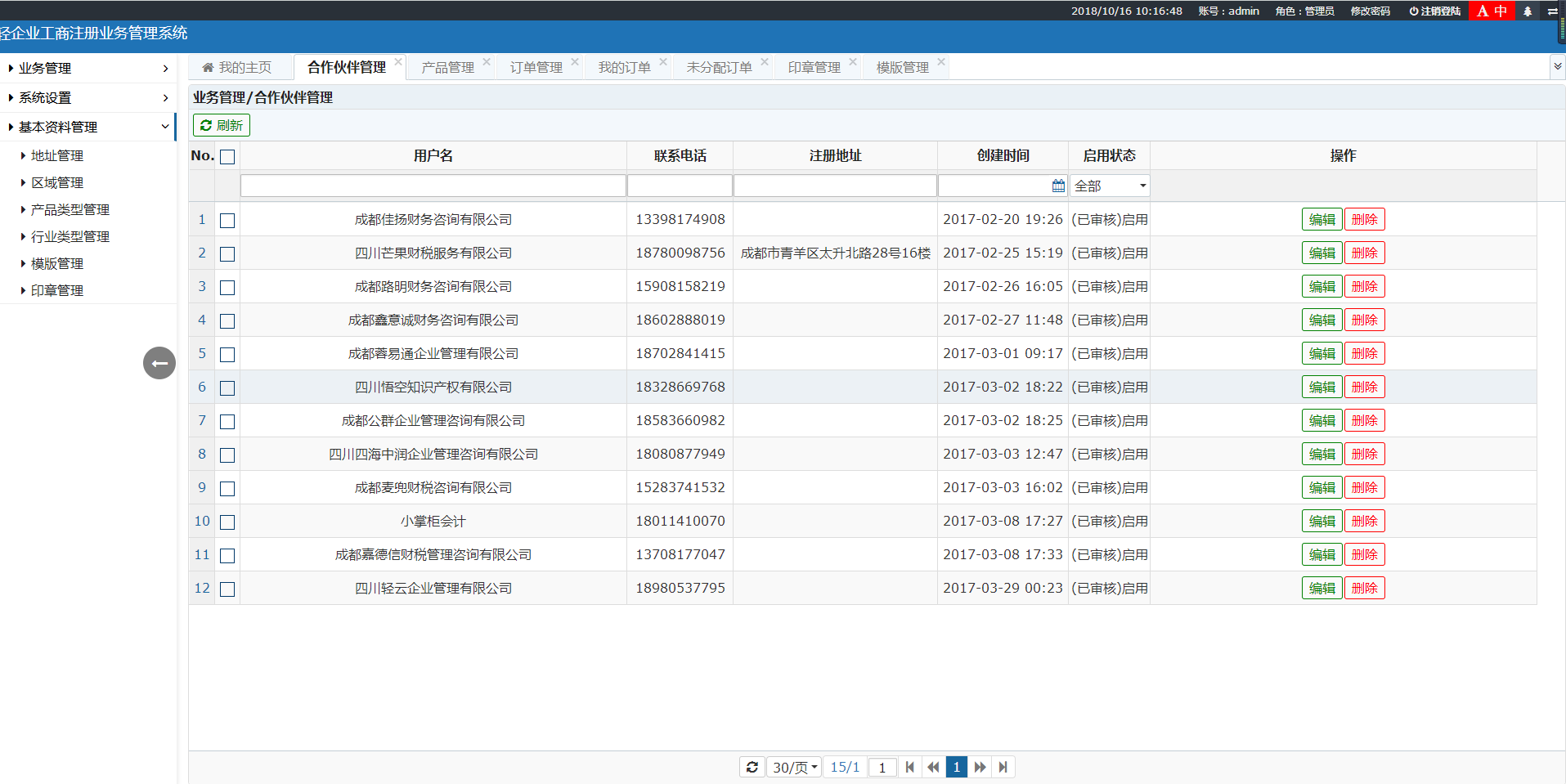Click the notification bell icon in top bar

(x=1527, y=11)
